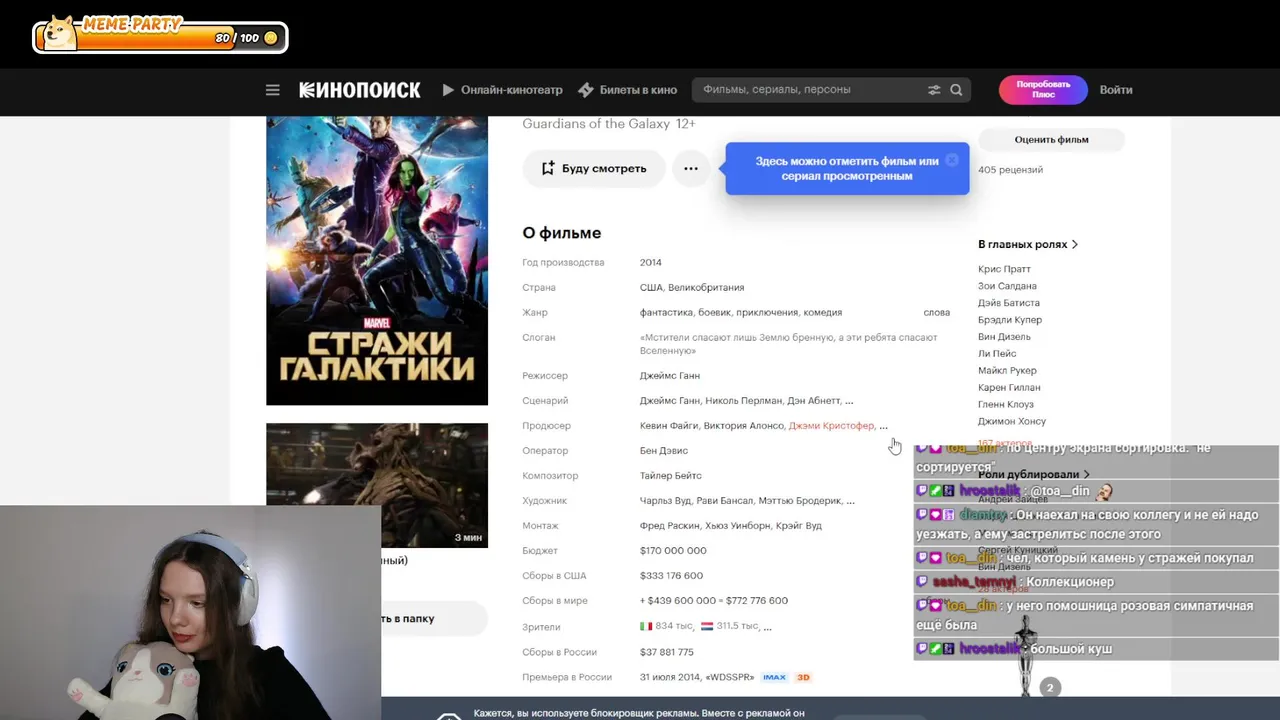Viewport: 1280px width, 720px height.
Task: Click the magnifier search icon
Action: [x=956, y=90]
